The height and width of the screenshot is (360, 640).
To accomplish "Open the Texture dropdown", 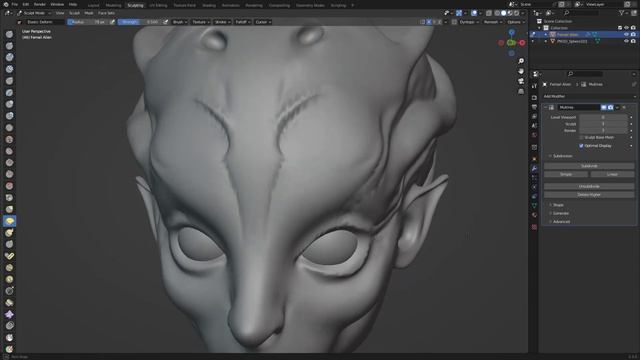I will click(x=201, y=22).
